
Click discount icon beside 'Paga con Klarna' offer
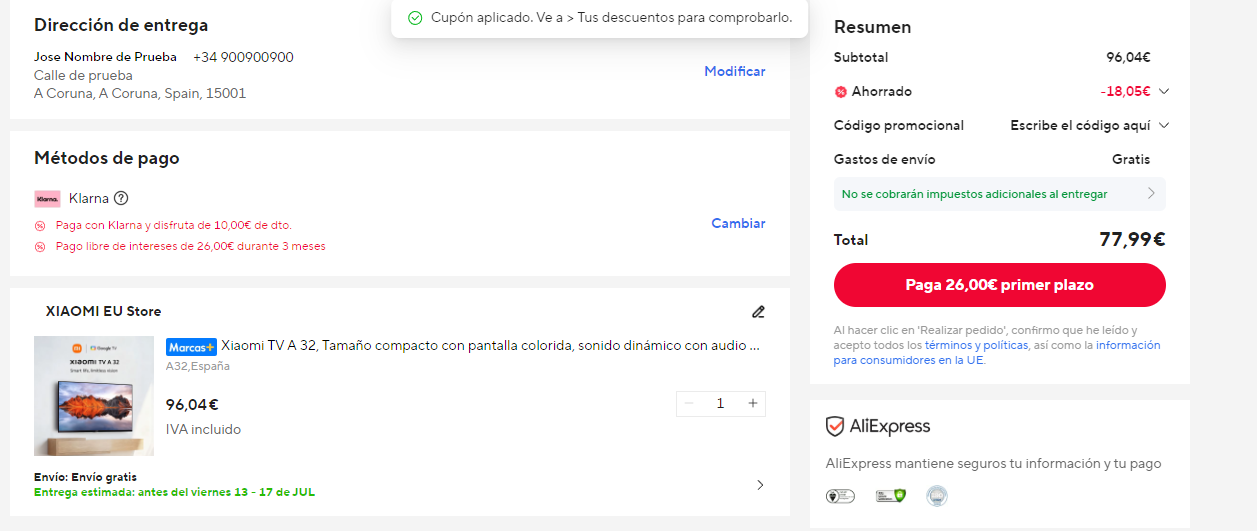40,226
